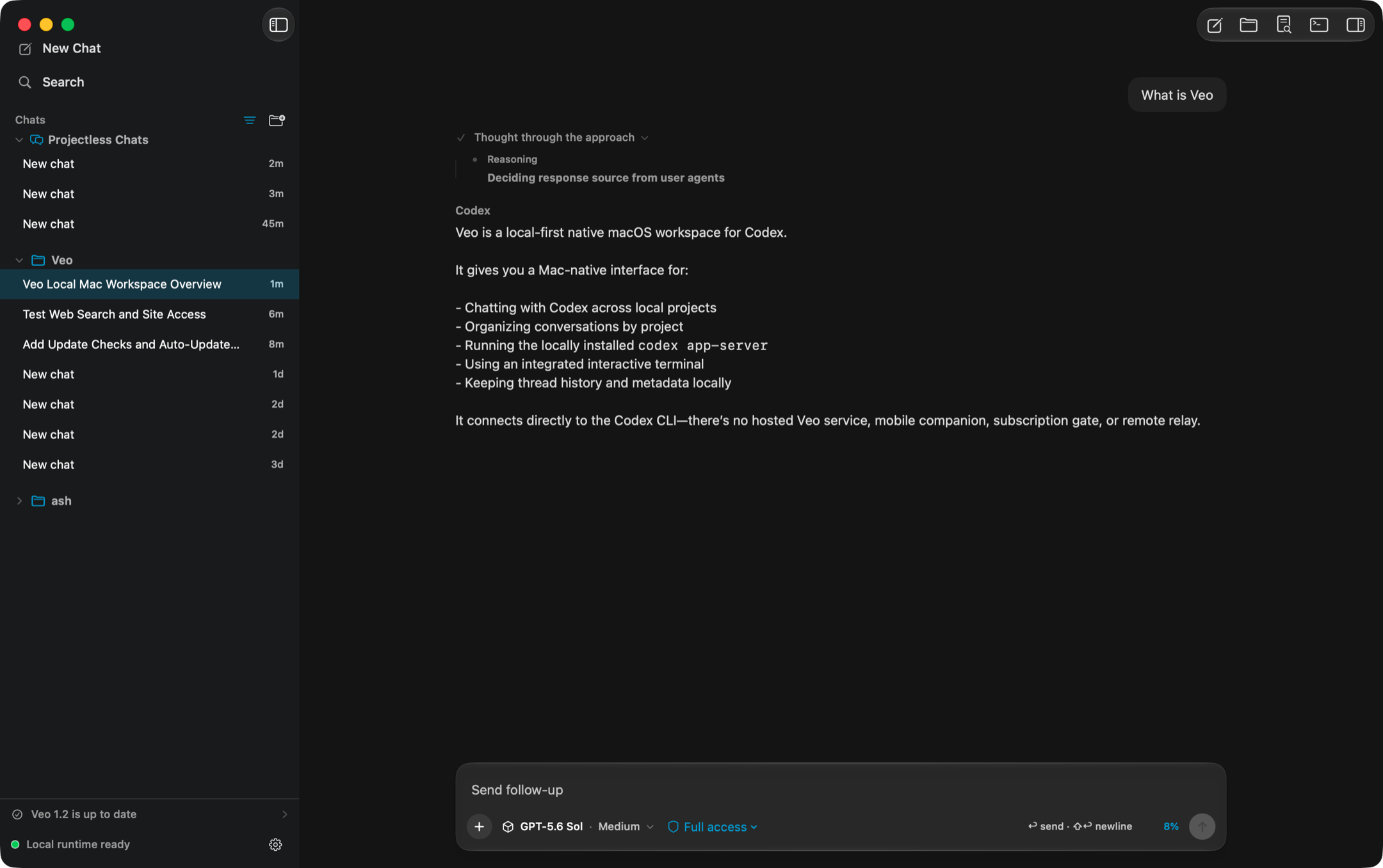This screenshot has width=1383, height=868.
Task: Click the What is Veo message bubble
Action: click(1177, 95)
